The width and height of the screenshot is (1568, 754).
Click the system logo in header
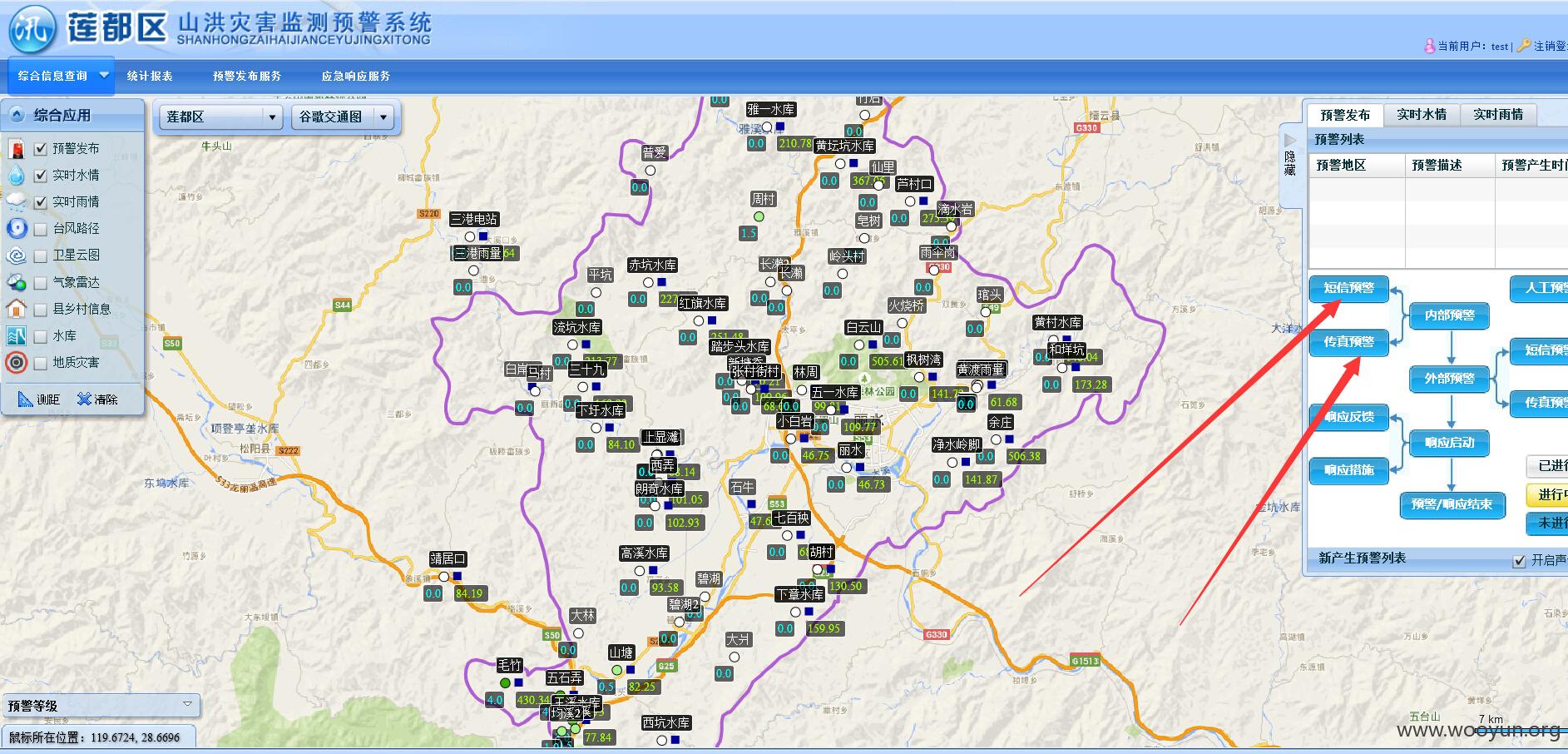[32, 28]
